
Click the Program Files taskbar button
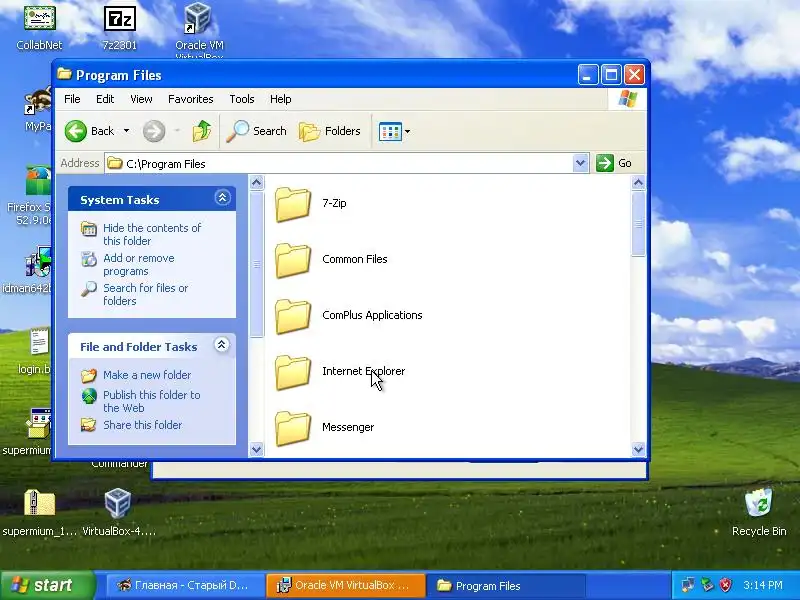(x=504, y=585)
